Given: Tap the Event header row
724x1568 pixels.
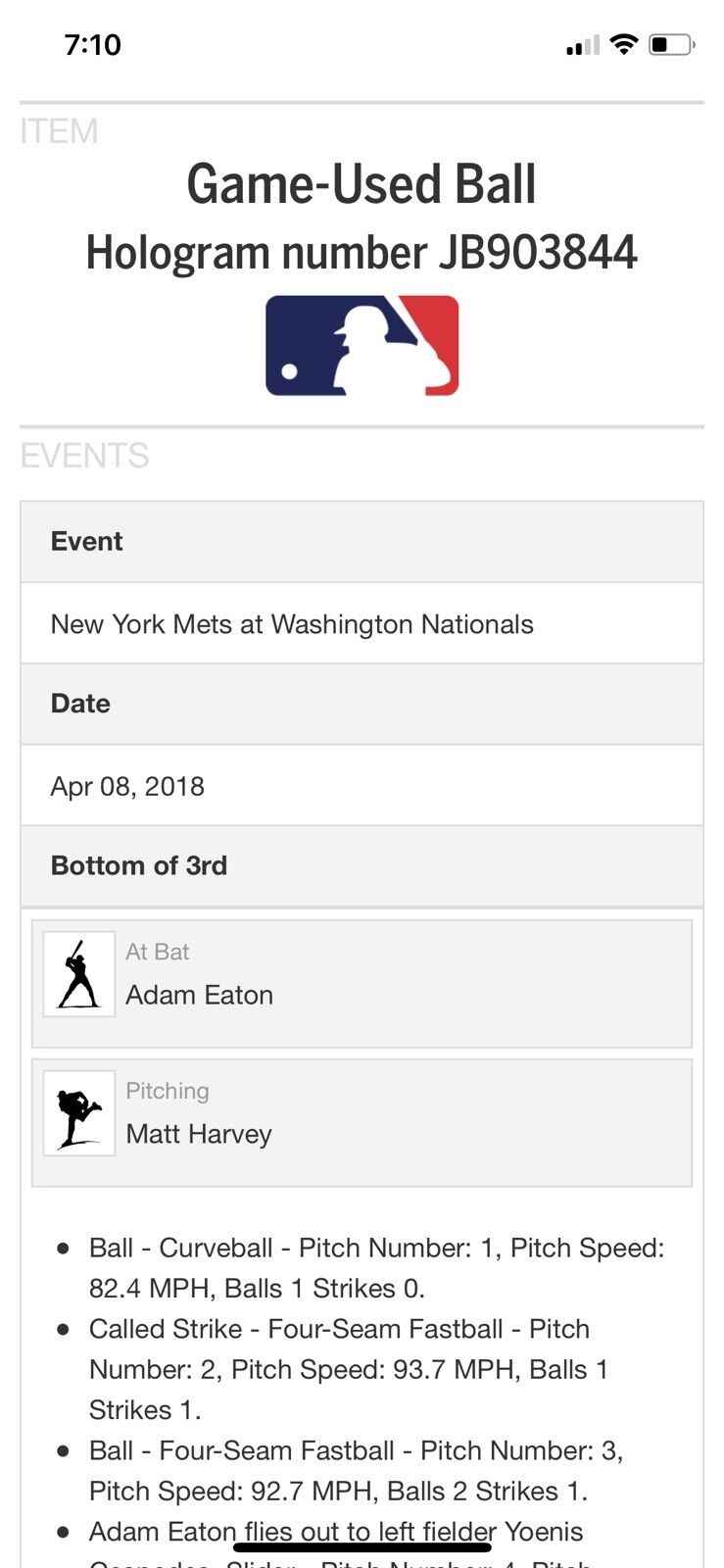Looking at the screenshot, I should point(362,542).
